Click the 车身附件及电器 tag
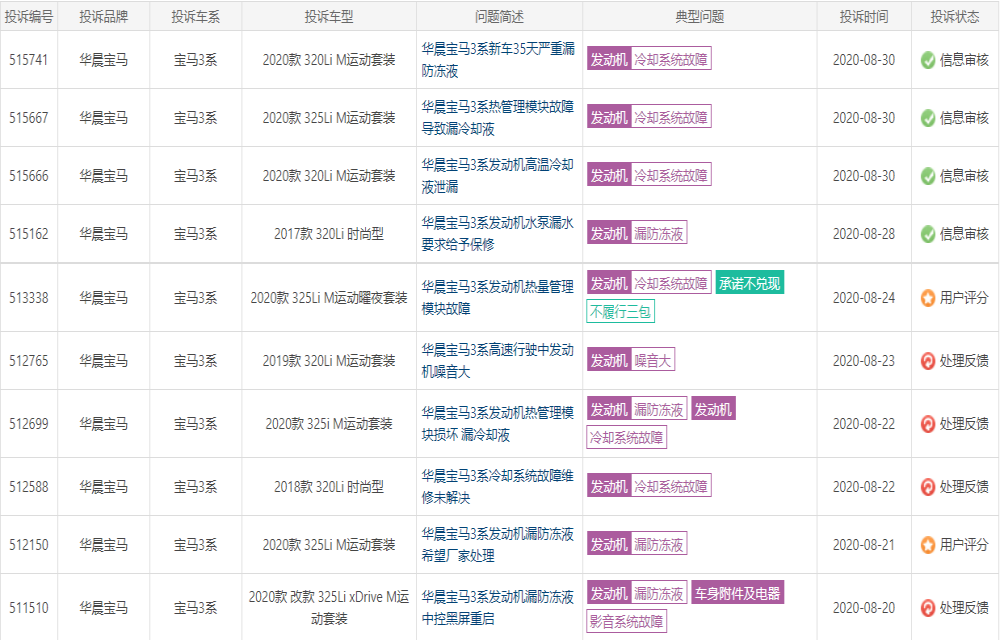The width and height of the screenshot is (1000, 640). click(737, 593)
